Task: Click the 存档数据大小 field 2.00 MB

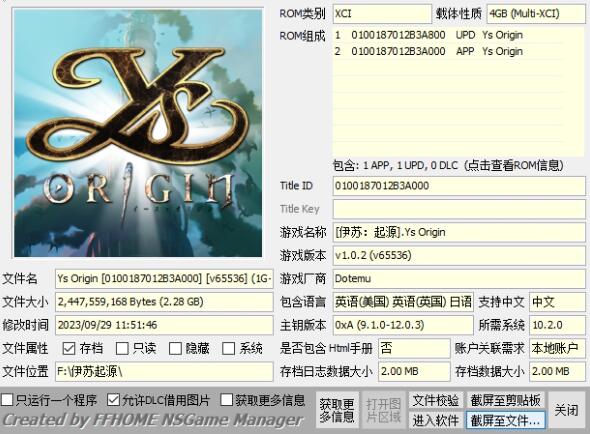Action: 557,372
